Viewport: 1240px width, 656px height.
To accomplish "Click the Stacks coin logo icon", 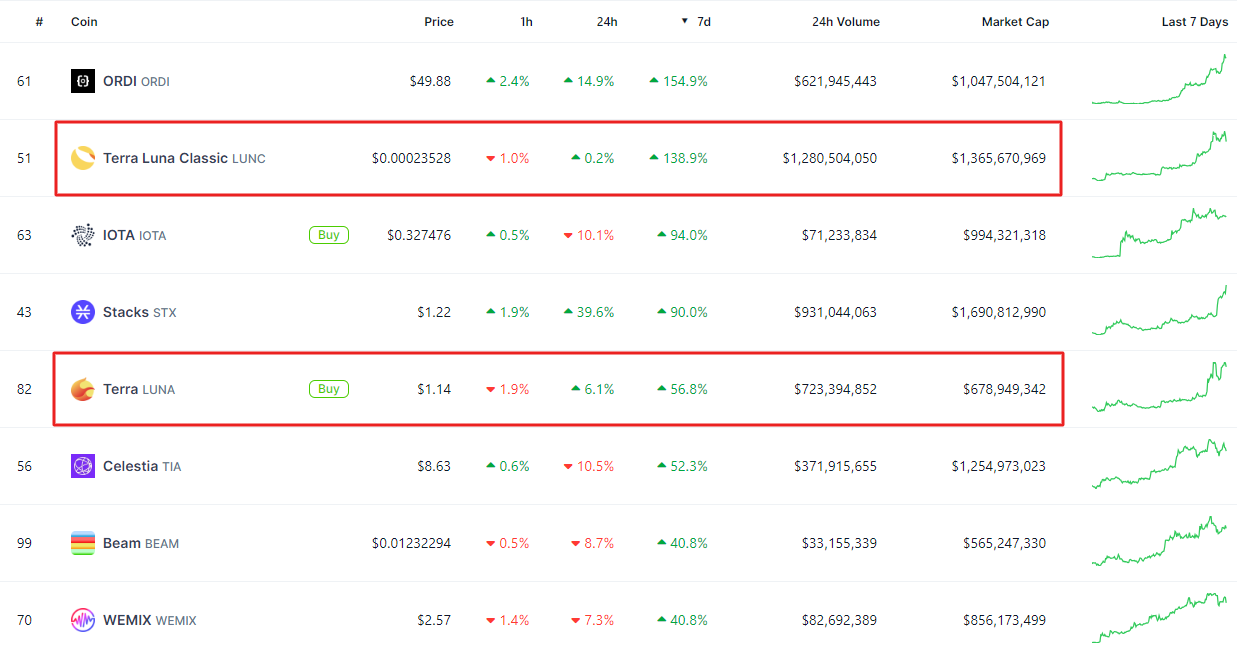I will [x=83, y=312].
